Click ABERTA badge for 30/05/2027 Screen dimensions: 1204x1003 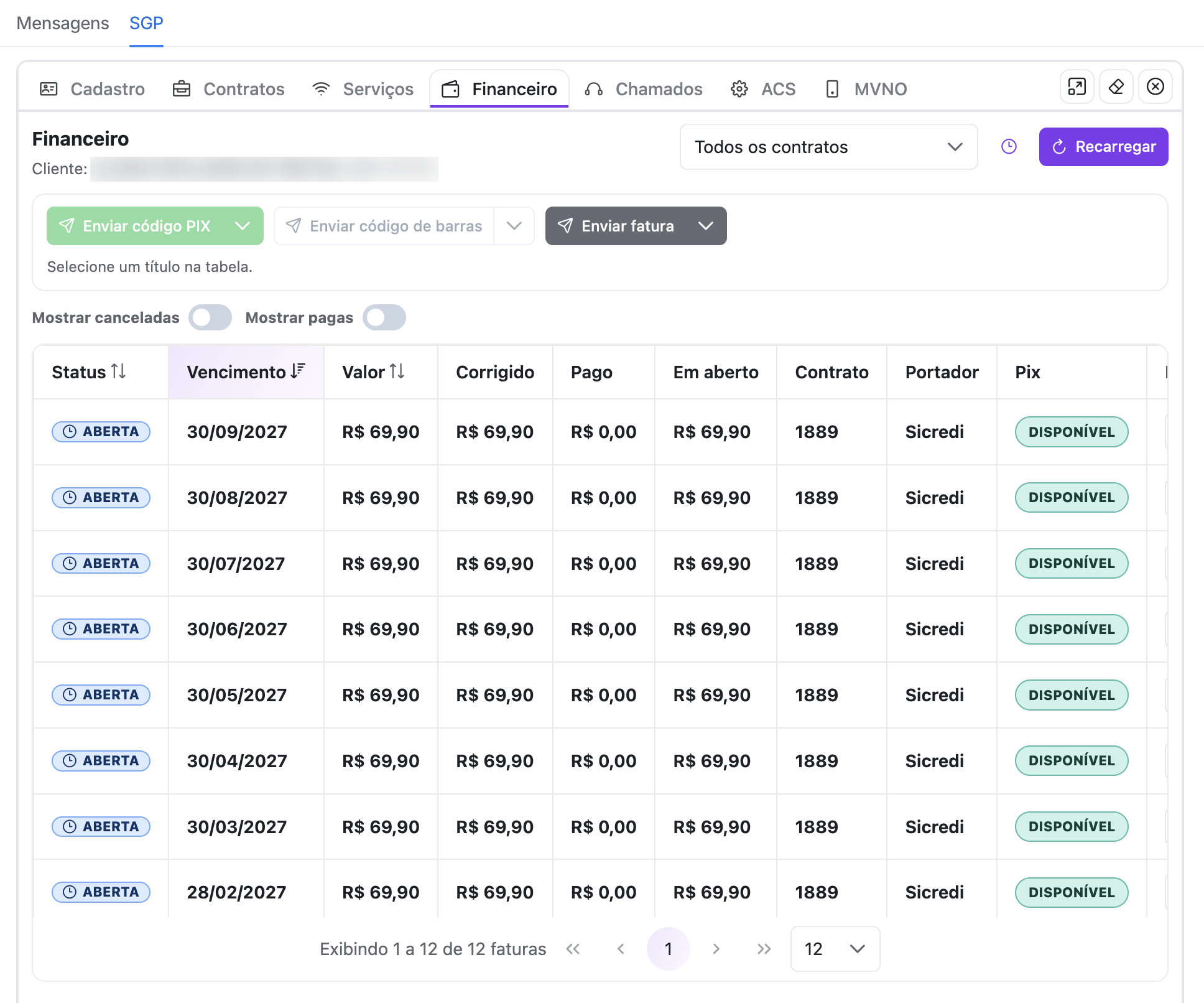tap(101, 695)
